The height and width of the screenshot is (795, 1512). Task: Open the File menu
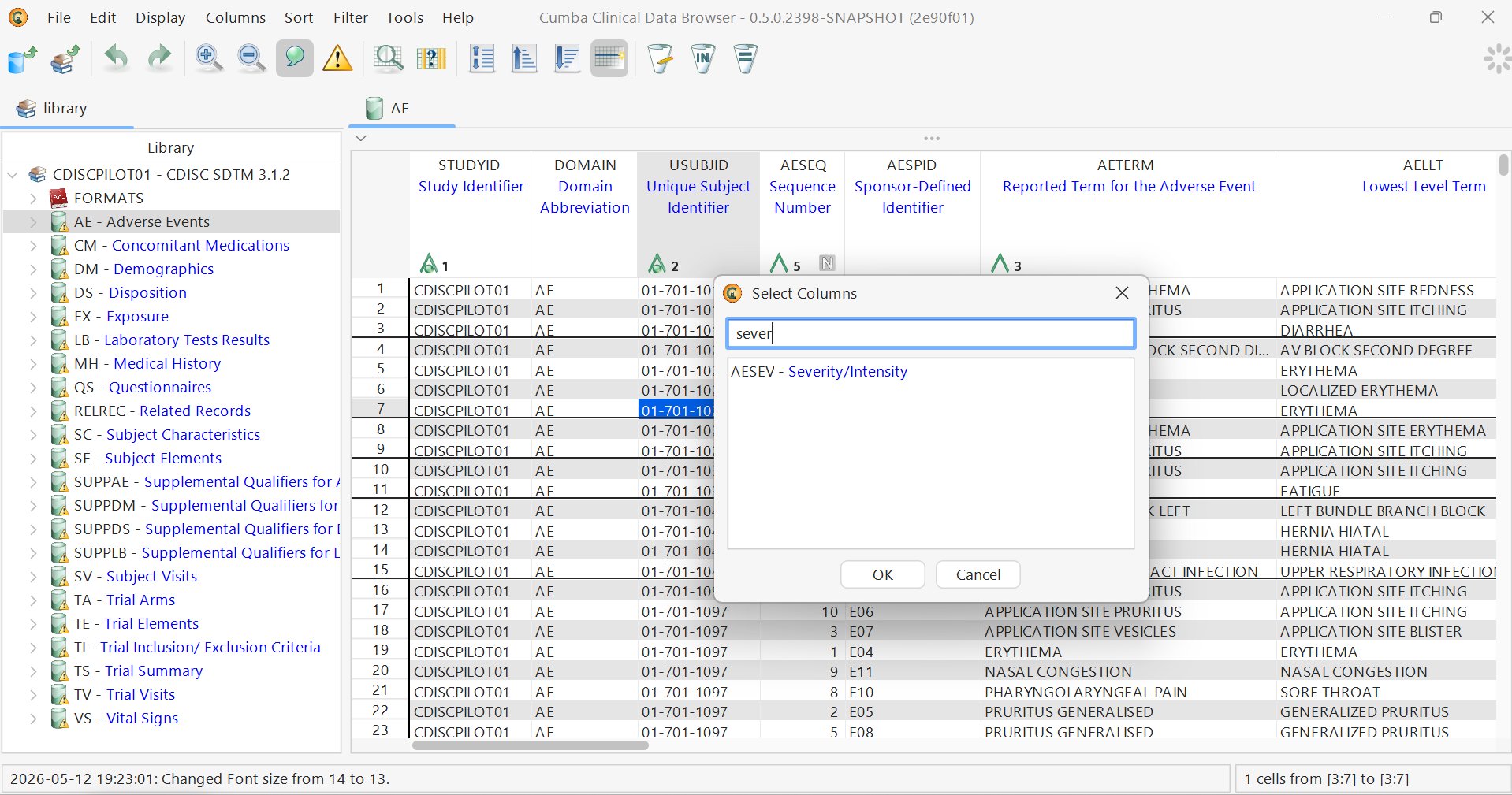click(x=58, y=17)
